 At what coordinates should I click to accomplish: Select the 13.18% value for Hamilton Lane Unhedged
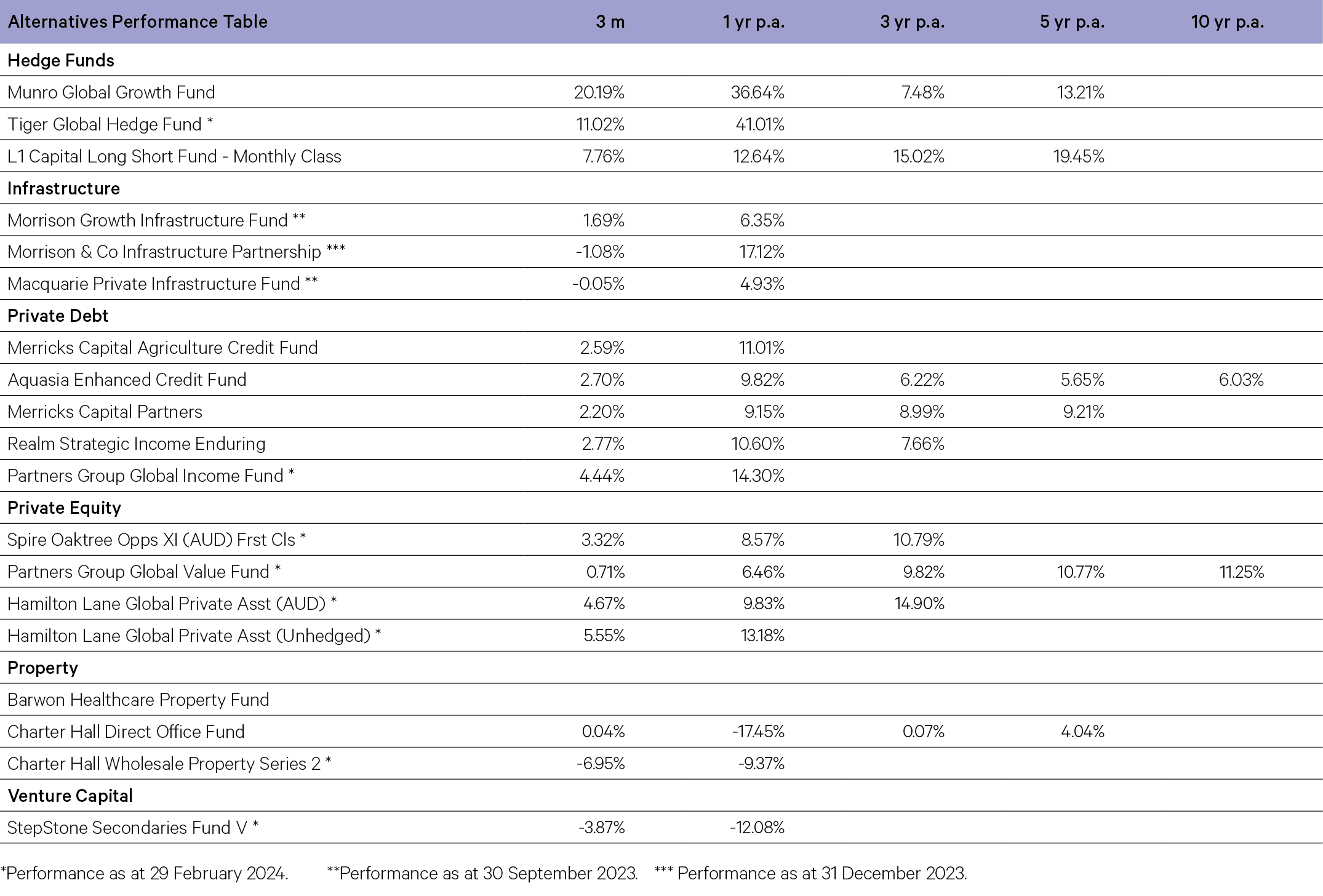(x=762, y=636)
